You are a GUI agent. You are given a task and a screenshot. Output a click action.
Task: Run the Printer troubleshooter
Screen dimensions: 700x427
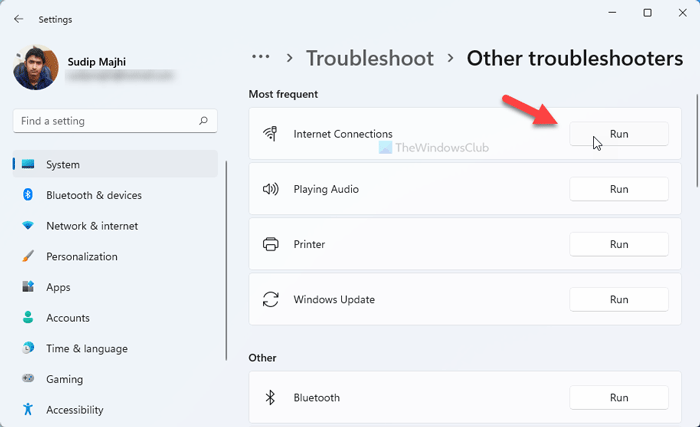(618, 244)
